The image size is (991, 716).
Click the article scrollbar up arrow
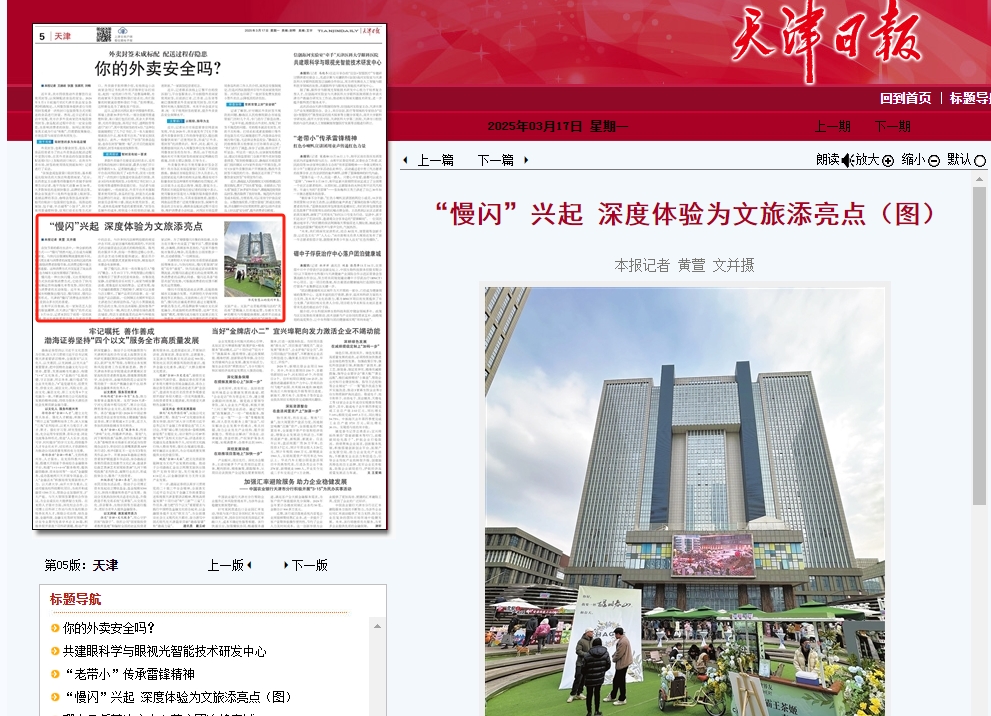point(979,178)
